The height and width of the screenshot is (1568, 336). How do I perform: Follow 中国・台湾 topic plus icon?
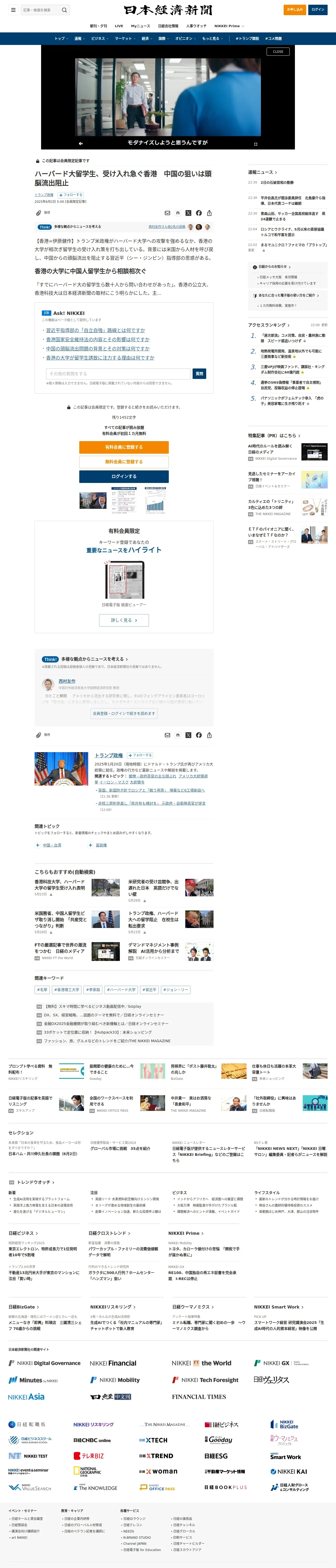pos(37,845)
